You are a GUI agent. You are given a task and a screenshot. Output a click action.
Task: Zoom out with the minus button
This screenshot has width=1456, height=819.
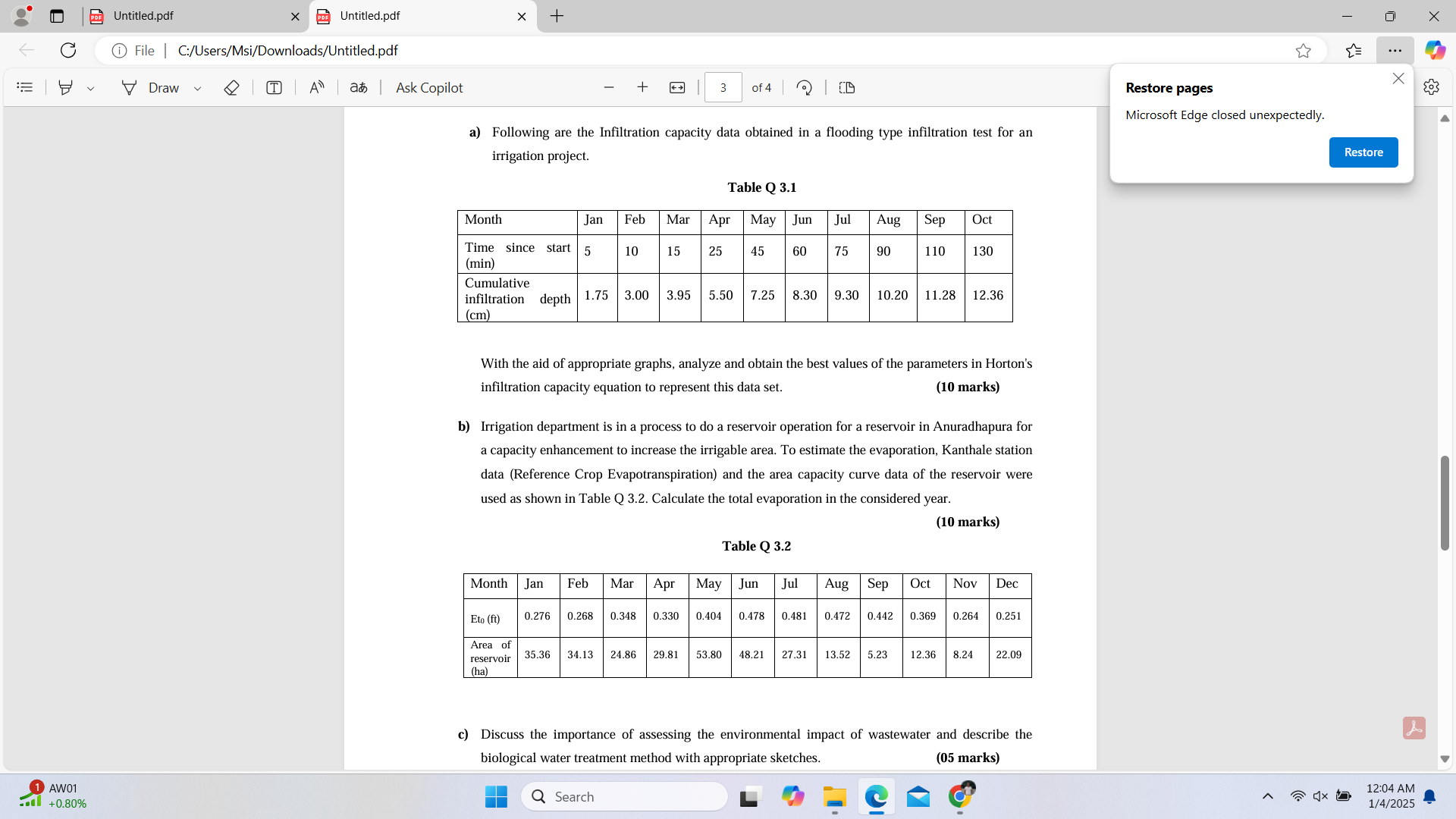pyautogui.click(x=608, y=88)
